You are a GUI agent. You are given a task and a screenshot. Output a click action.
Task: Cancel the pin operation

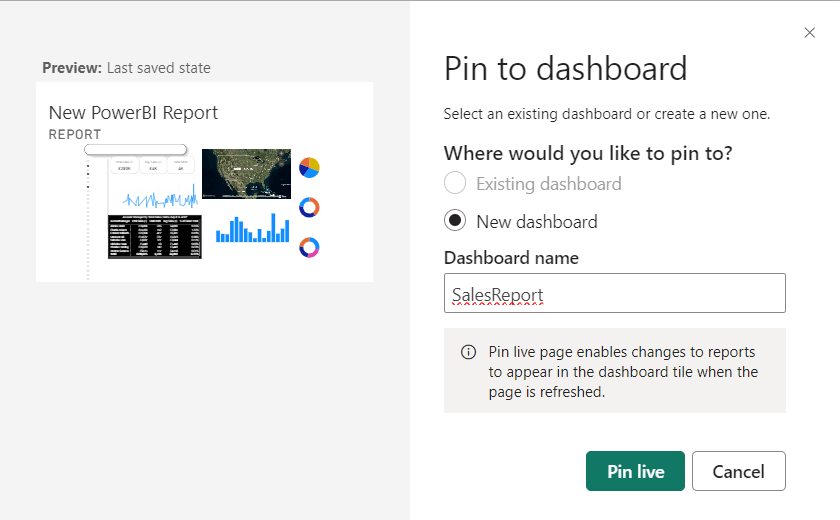pyautogui.click(x=739, y=471)
